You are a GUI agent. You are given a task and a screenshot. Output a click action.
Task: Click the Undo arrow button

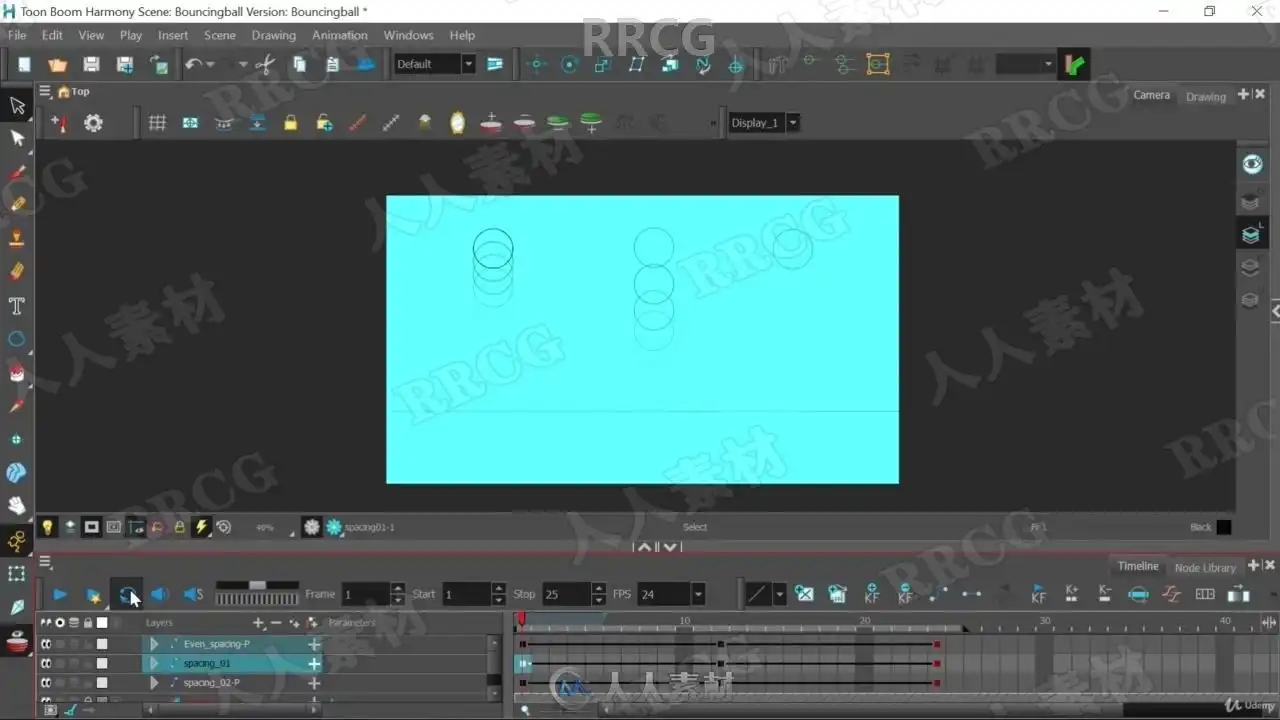coord(193,64)
